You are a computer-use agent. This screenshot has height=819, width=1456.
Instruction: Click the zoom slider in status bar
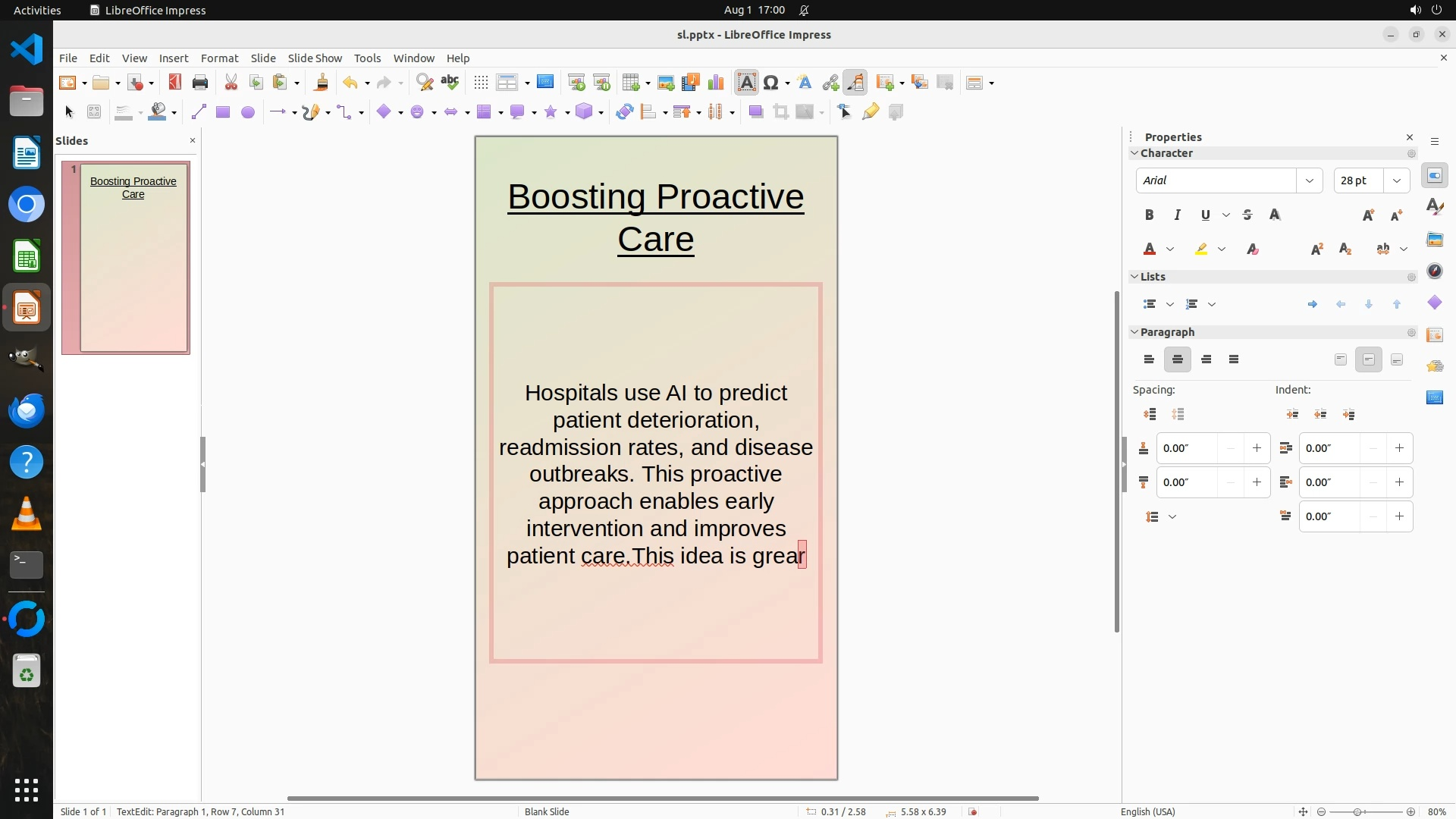click(x=1357, y=811)
